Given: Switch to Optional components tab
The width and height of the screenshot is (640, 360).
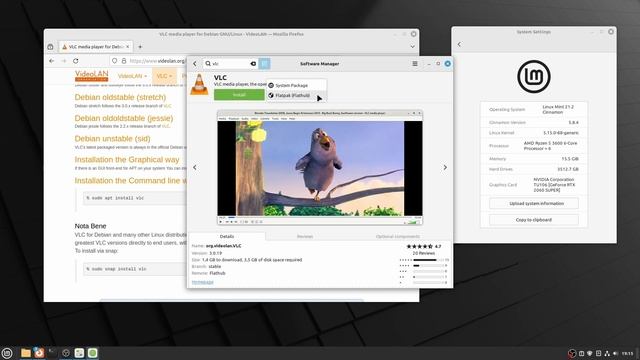Looking at the screenshot, I should 398,236.
